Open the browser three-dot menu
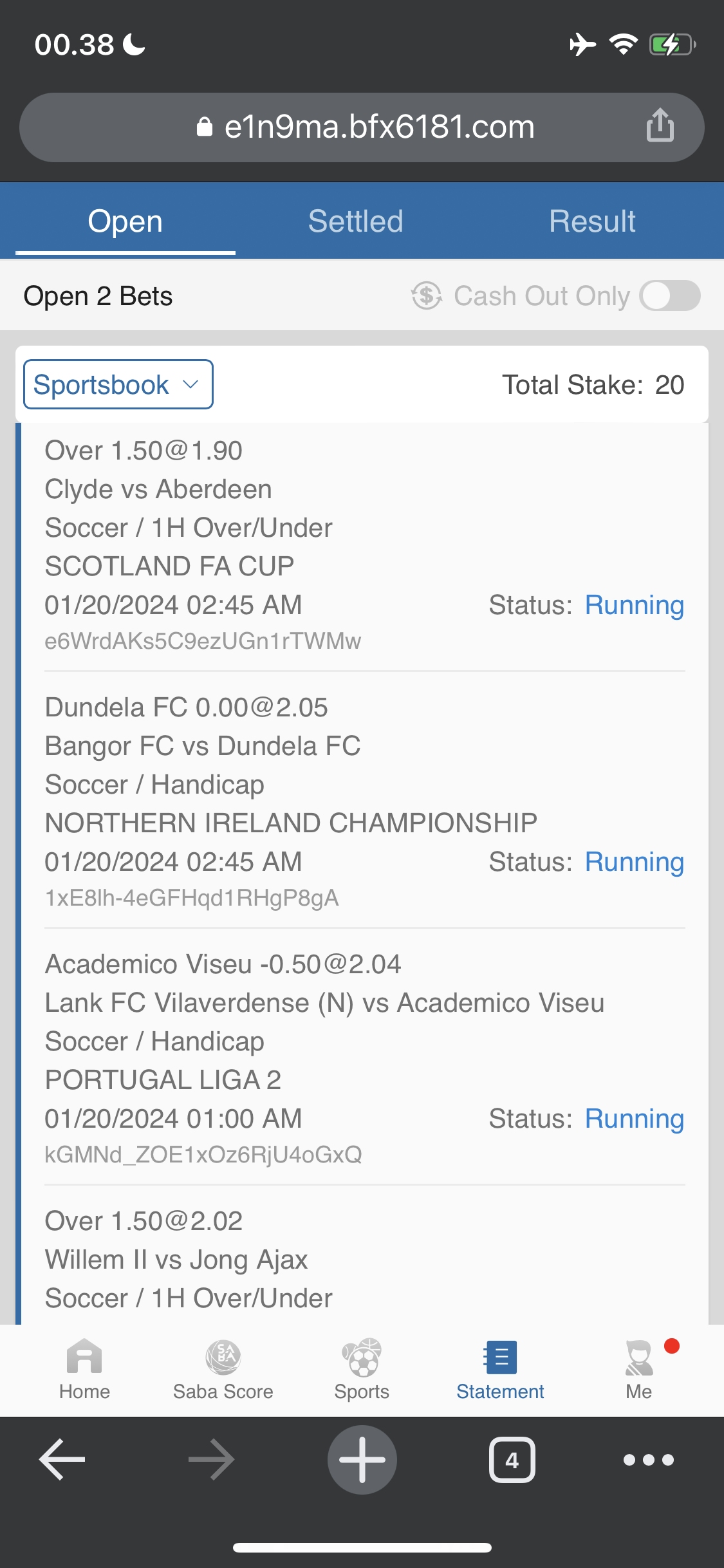This screenshot has width=724, height=1568. 648,1460
